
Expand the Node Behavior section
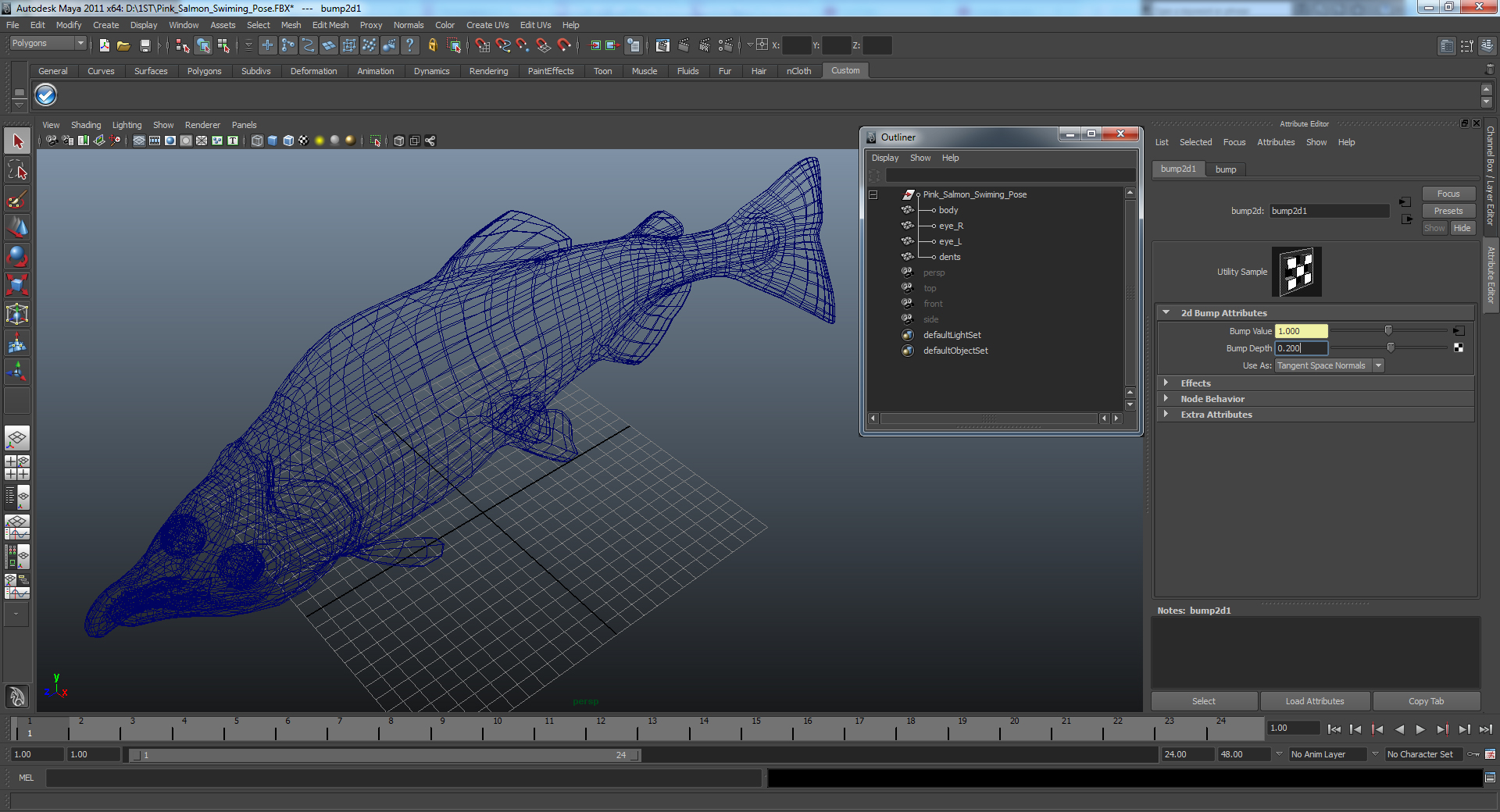pyautogui.click(x=1166, y=398)
